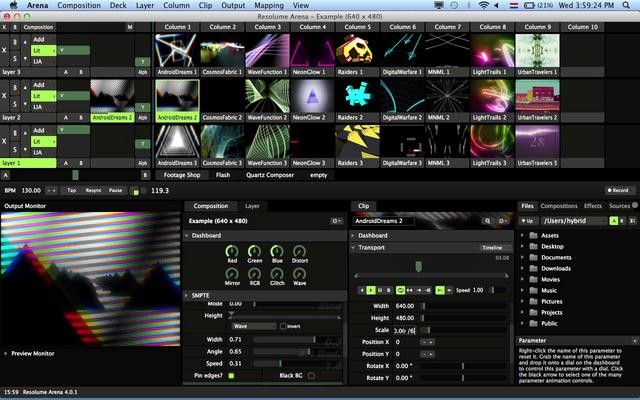
Task: Pause the BPM clock
Action: pyautogui.click(x=116, y=191)
